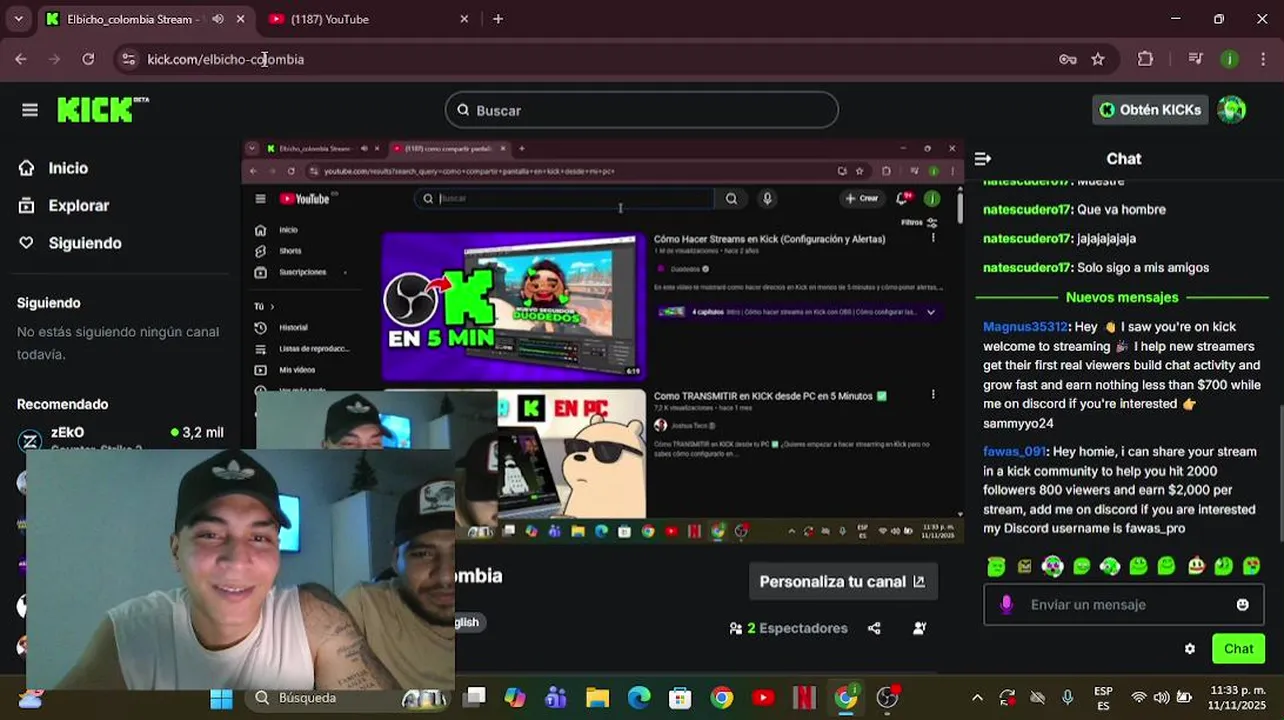Open the Windows Start button
1284x720 pixels.
point(221,698)
